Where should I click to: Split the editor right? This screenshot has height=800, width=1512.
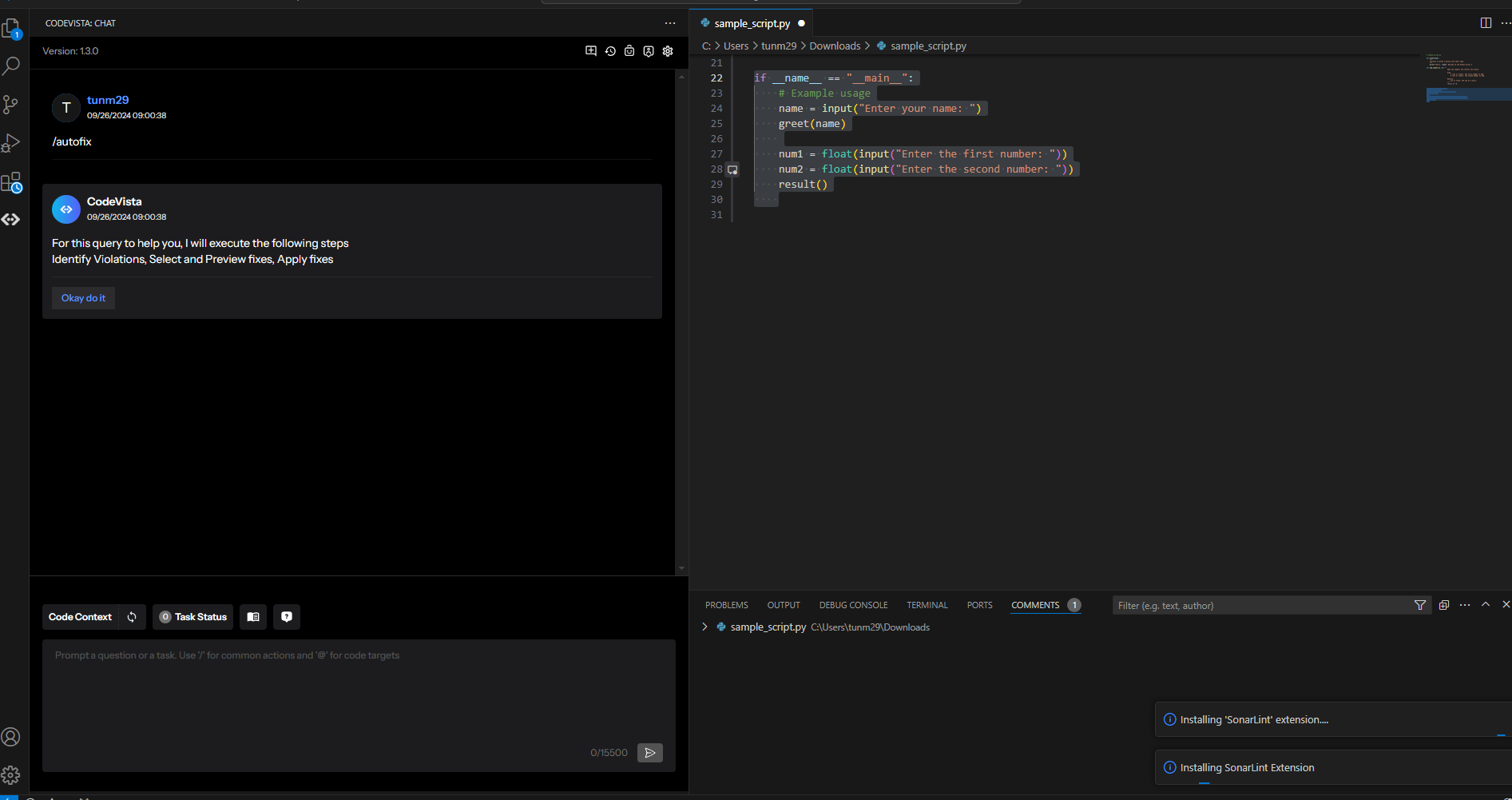click(x=1486, y=23)
